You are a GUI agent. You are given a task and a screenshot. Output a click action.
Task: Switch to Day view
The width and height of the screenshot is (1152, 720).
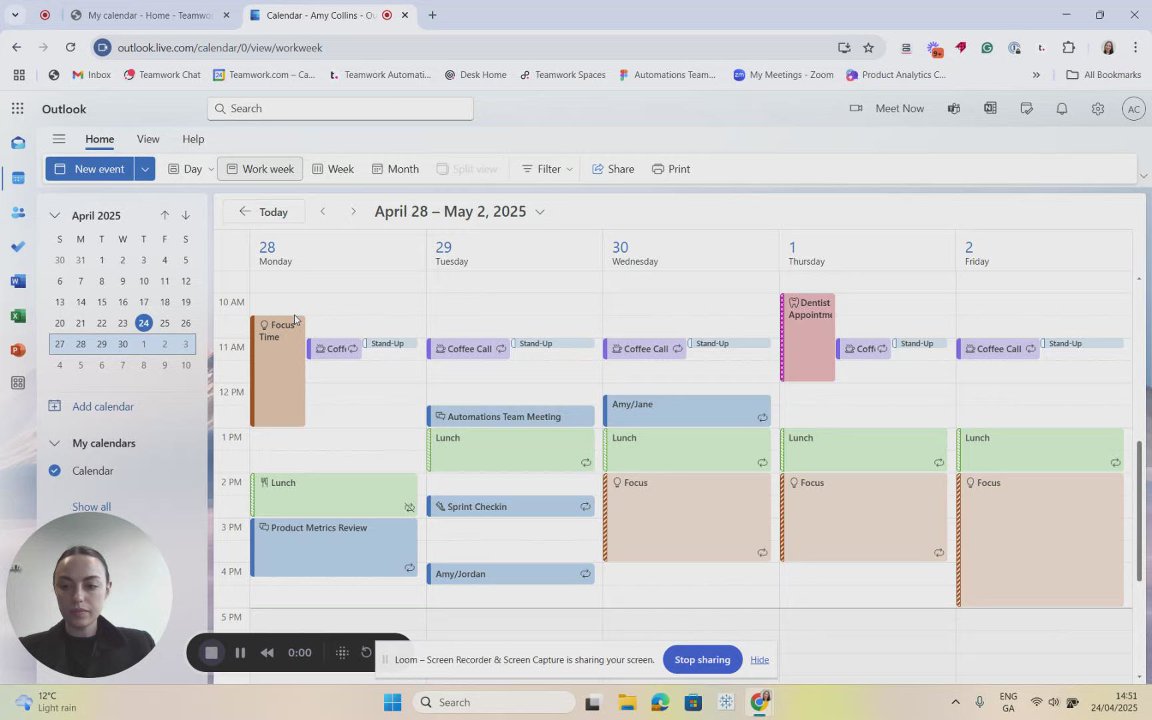click(185, 169)
